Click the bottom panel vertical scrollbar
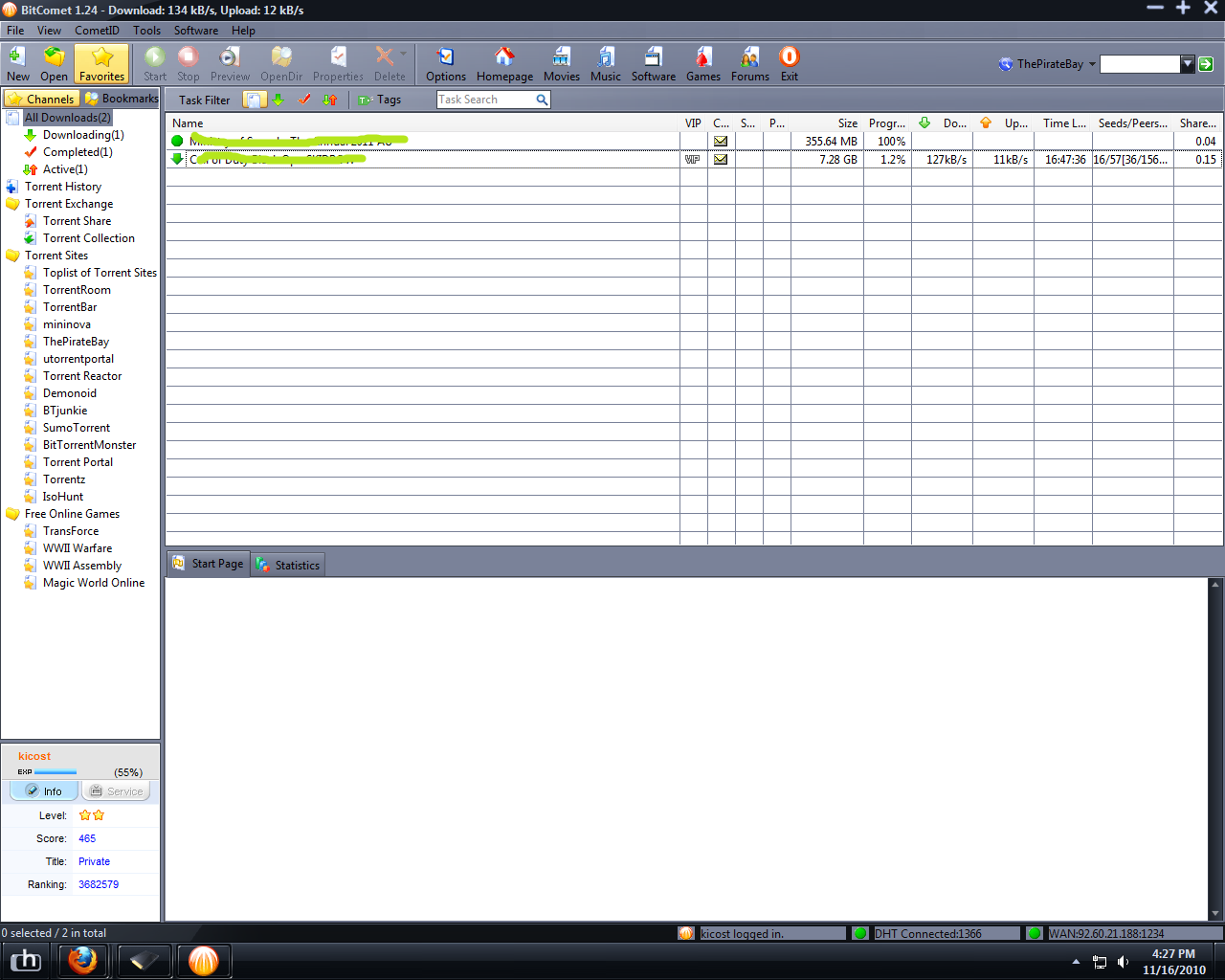This screenshot has width=1225, height=980. (x=1215, y=749)
